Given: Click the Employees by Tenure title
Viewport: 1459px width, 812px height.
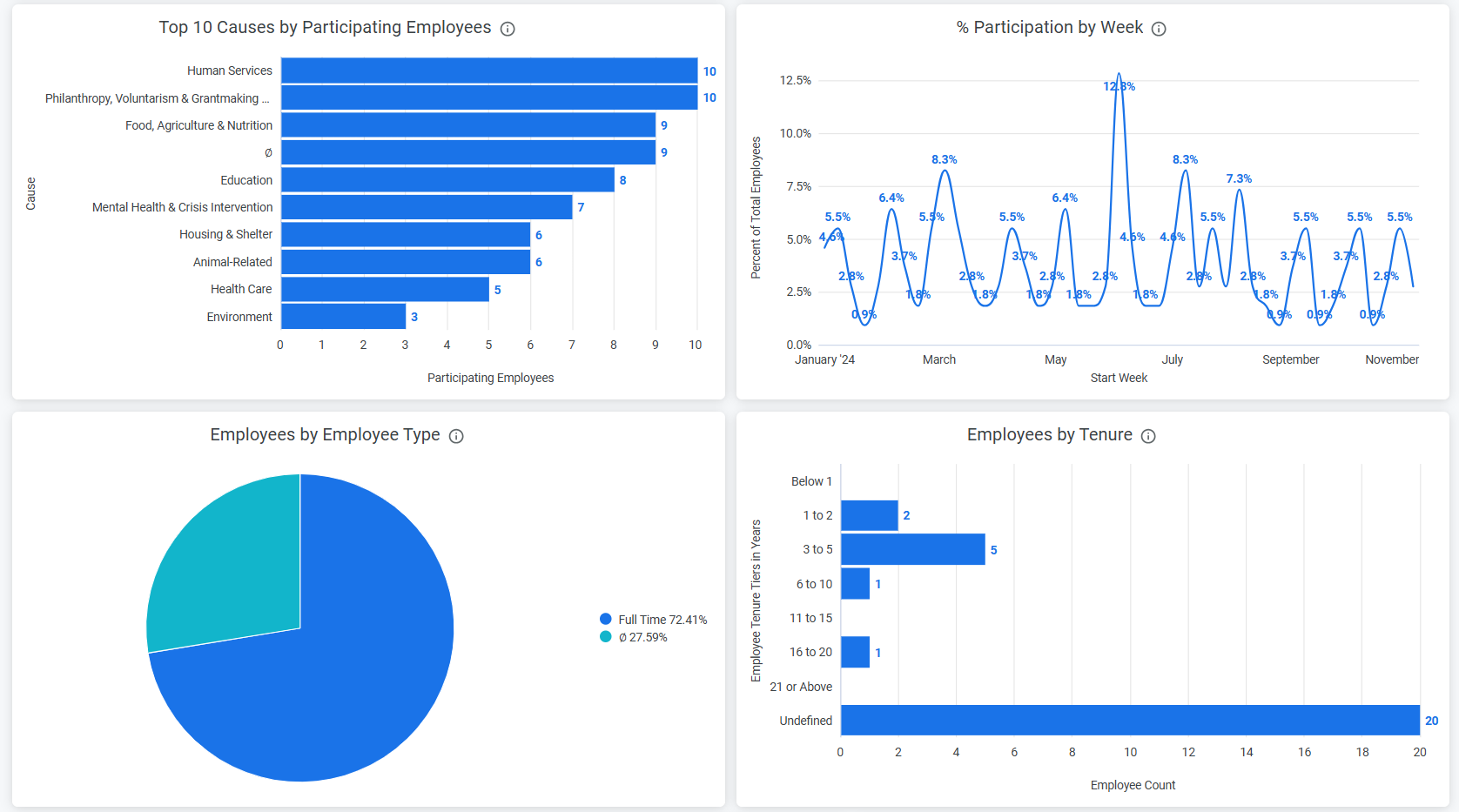Looking at the screenshot, I should click(x=1050, y=434).
